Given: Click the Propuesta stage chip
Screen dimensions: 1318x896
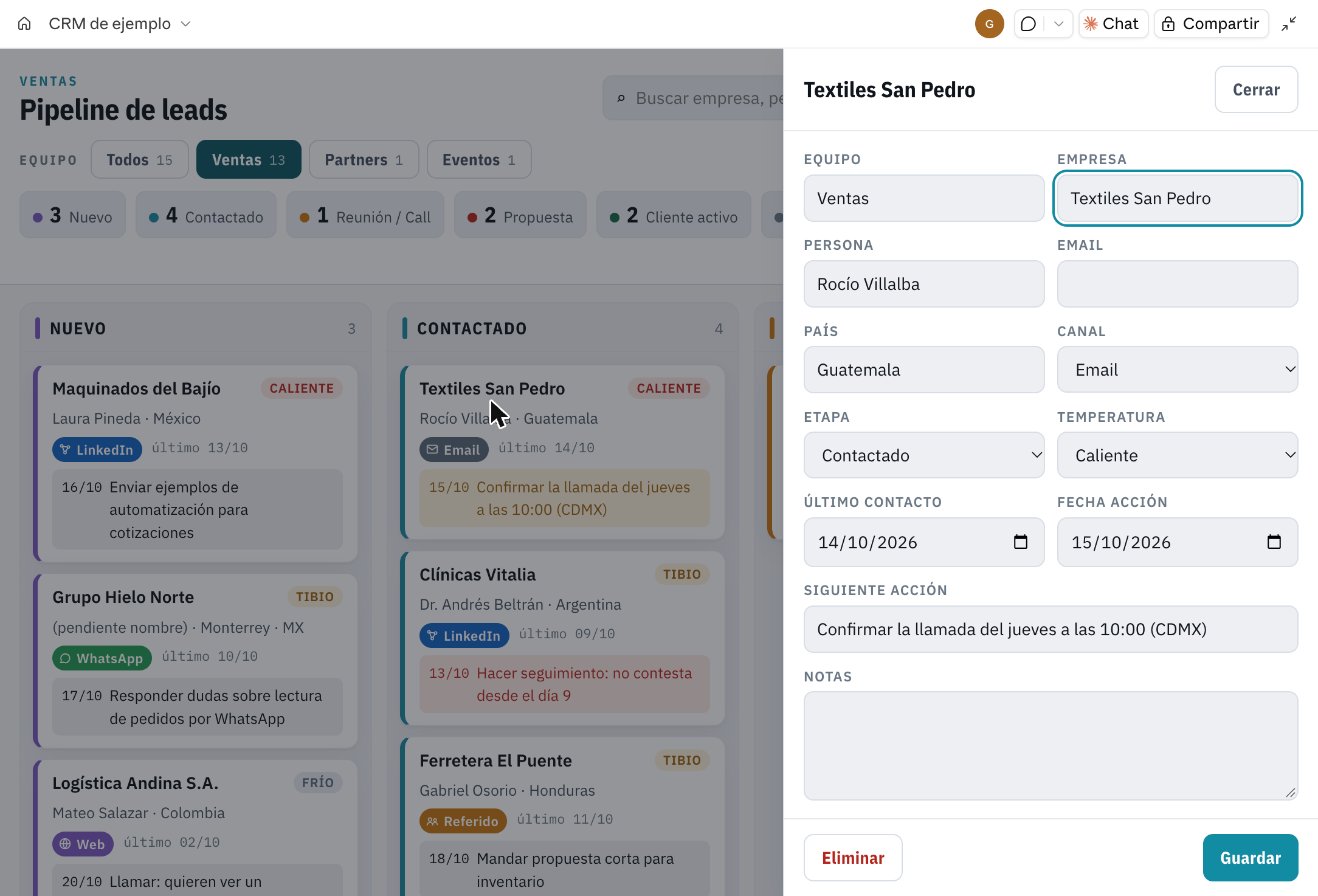Looking at the screenshot, I should pos(521,215).
